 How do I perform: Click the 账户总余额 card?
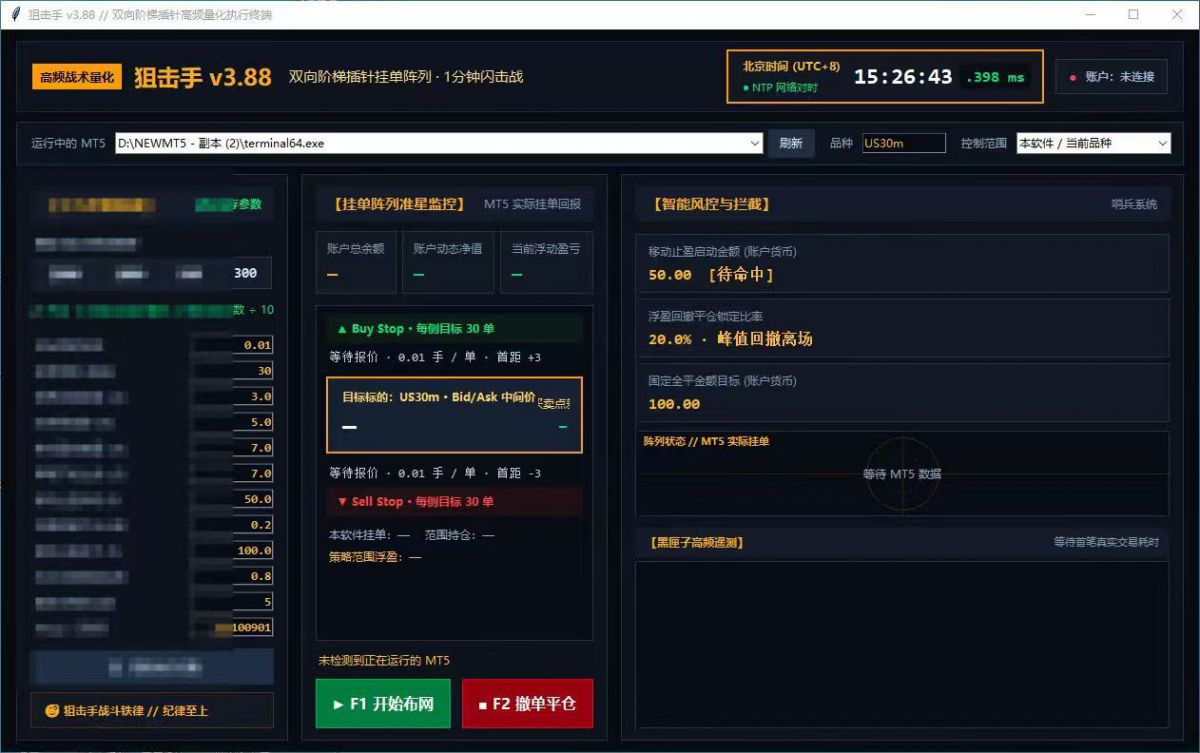[x=356, y=263]
